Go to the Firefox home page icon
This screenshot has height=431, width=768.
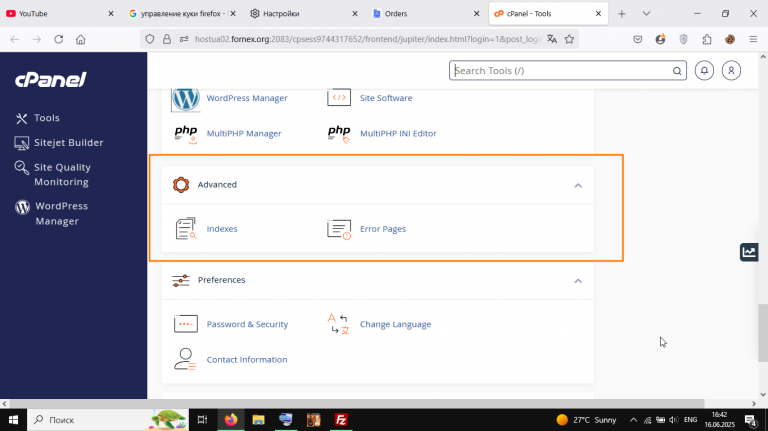81,39
